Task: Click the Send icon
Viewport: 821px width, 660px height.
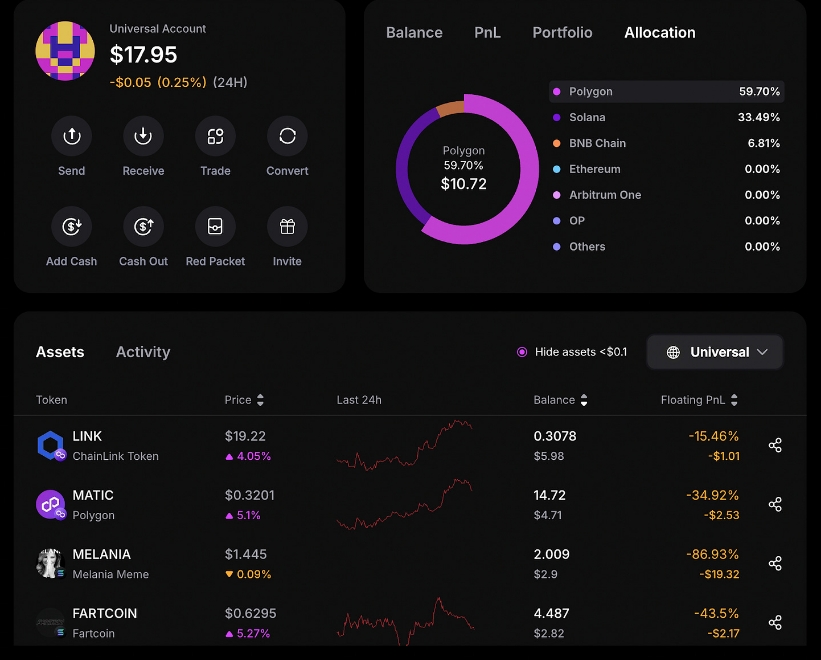Action: click(x=72, y=136)
